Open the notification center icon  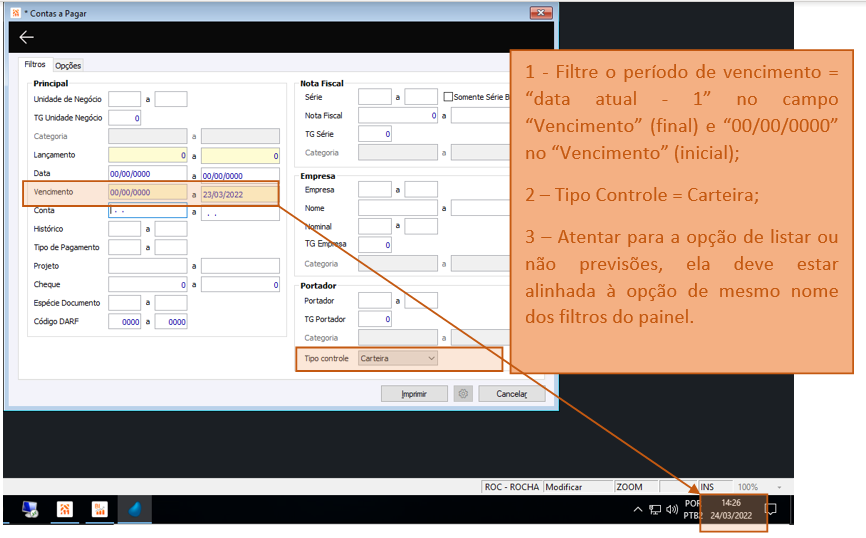click(771, 509)
